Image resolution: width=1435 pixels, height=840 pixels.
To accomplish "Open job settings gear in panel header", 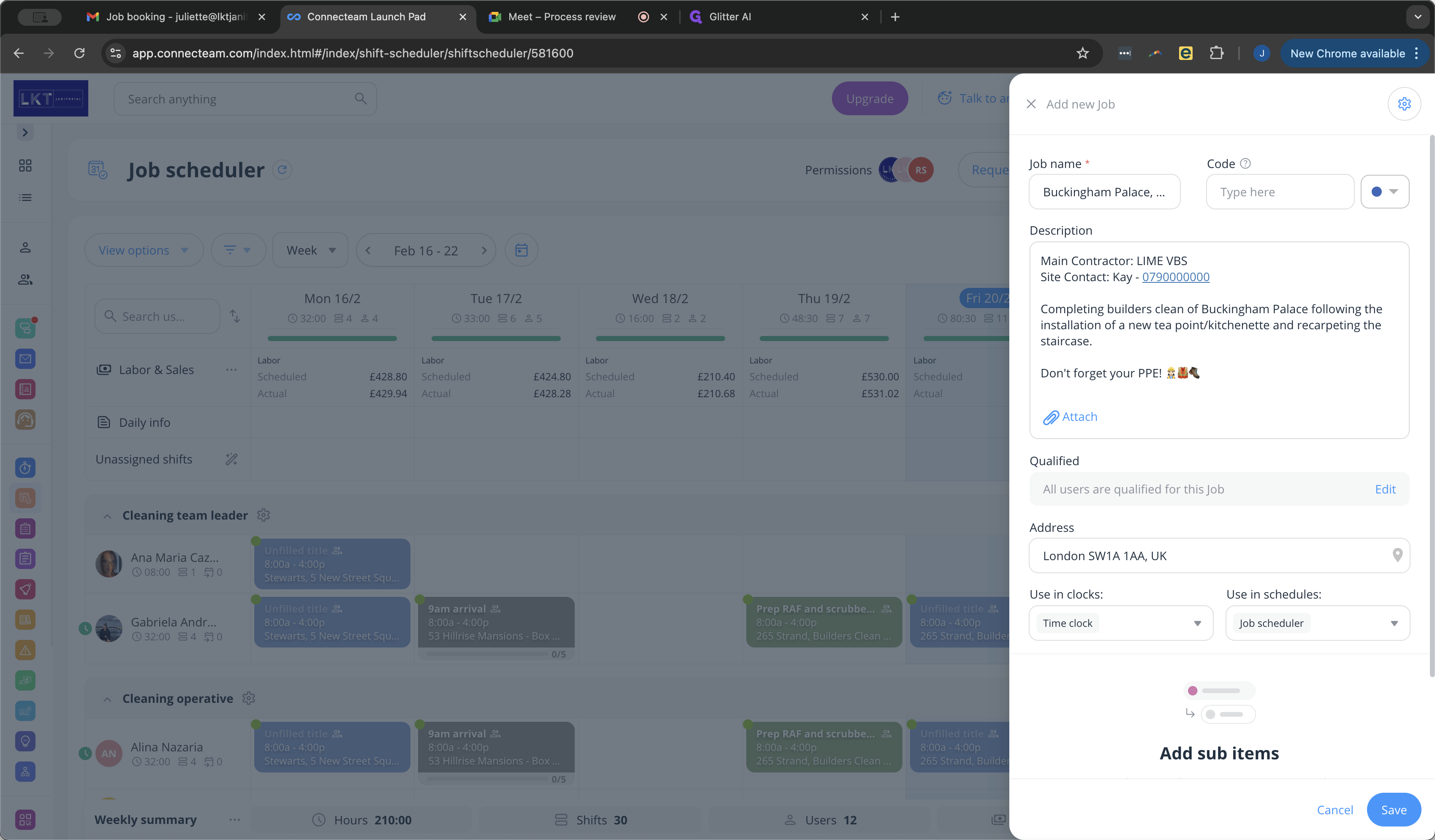I will point(1404,103).
